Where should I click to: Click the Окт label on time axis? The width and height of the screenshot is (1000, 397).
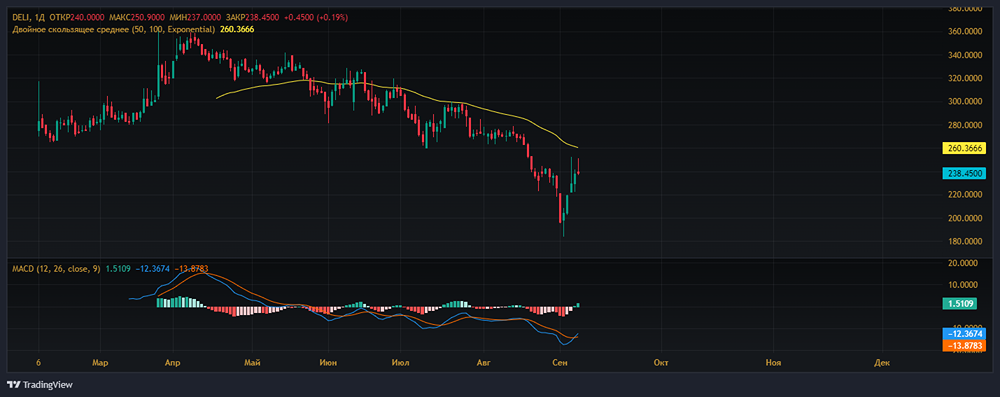point(661,363)
